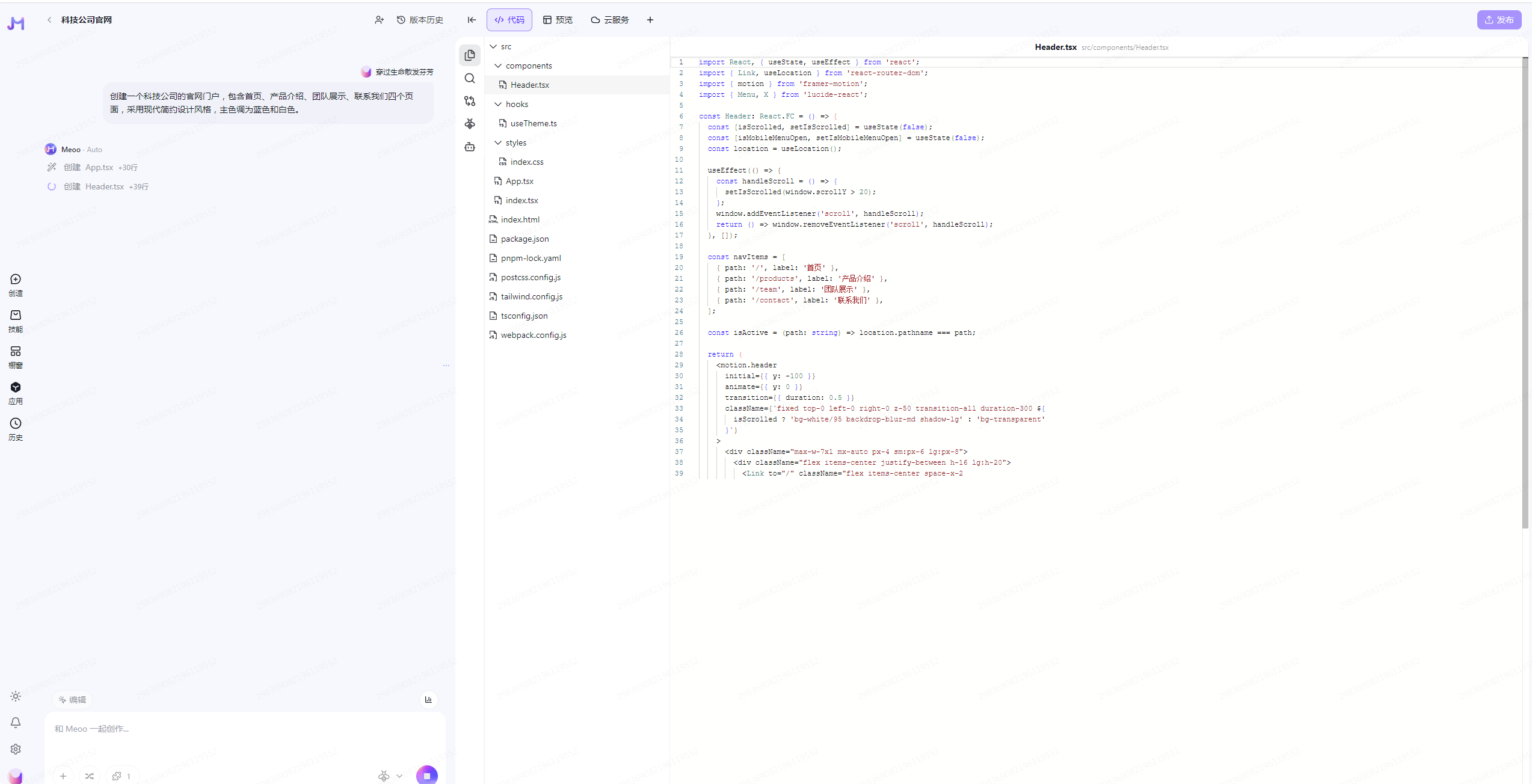The height and width of the screenshot is (784, 1532).
Task: Click the invite collaborator icon
Action: pyautogui.click(x=379, y=20)
